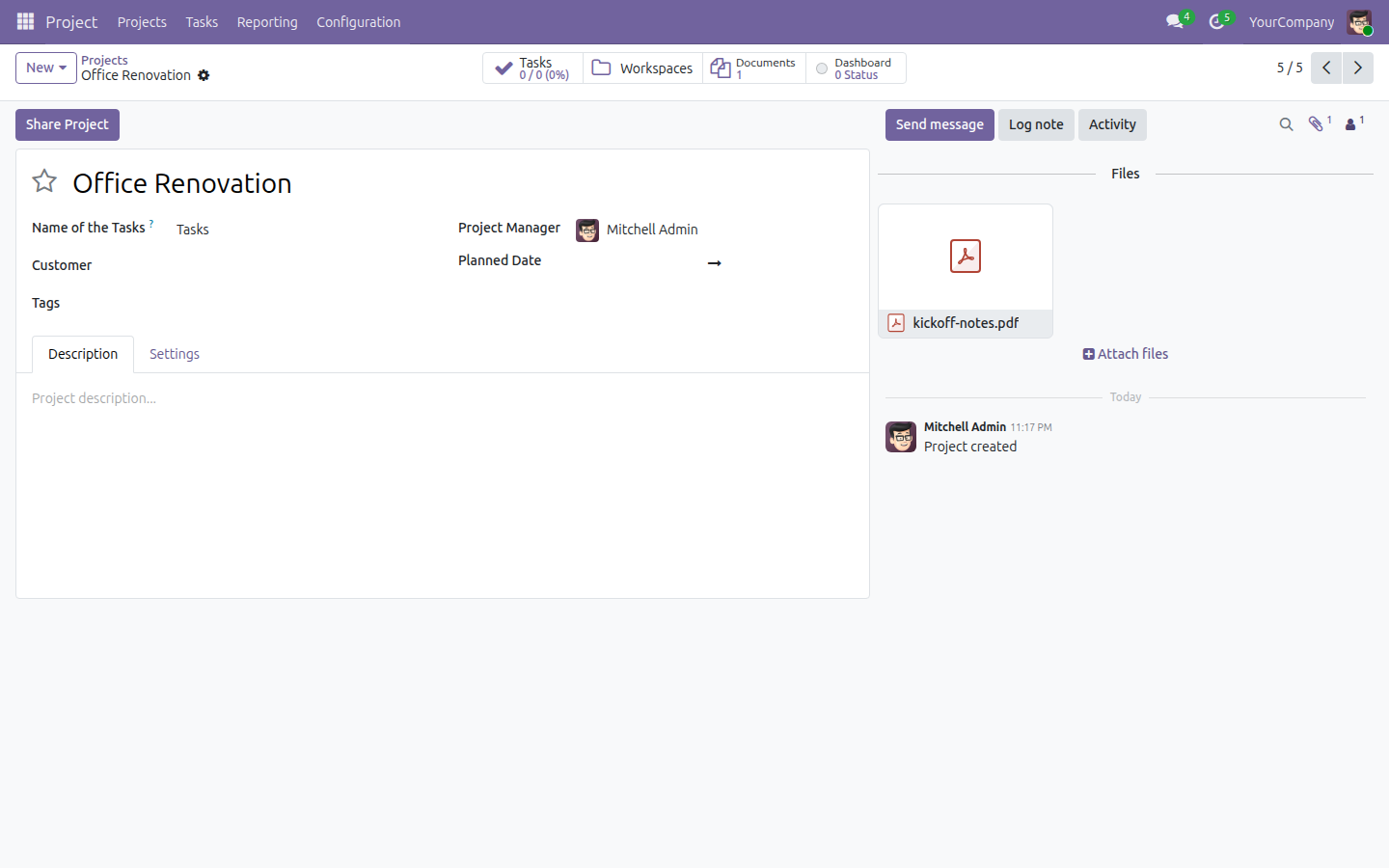Switch to the Settings tab
Screen dimensions: 1389x868
click(175, 354)
